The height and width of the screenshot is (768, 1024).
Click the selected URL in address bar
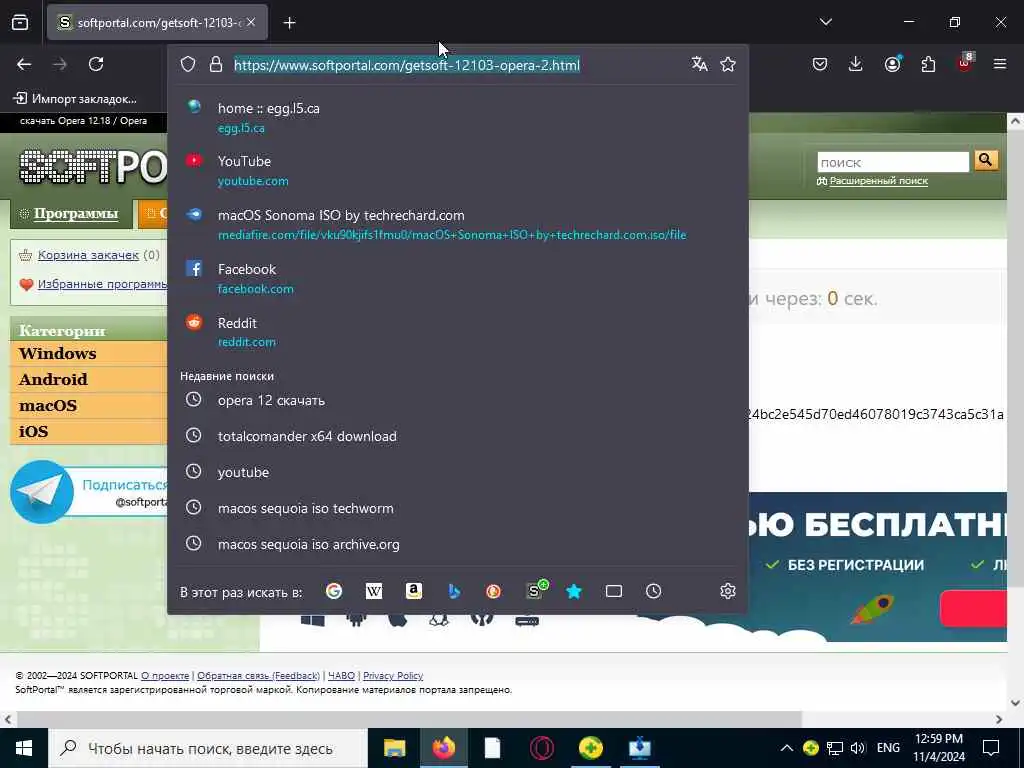[x=407, y=65]
